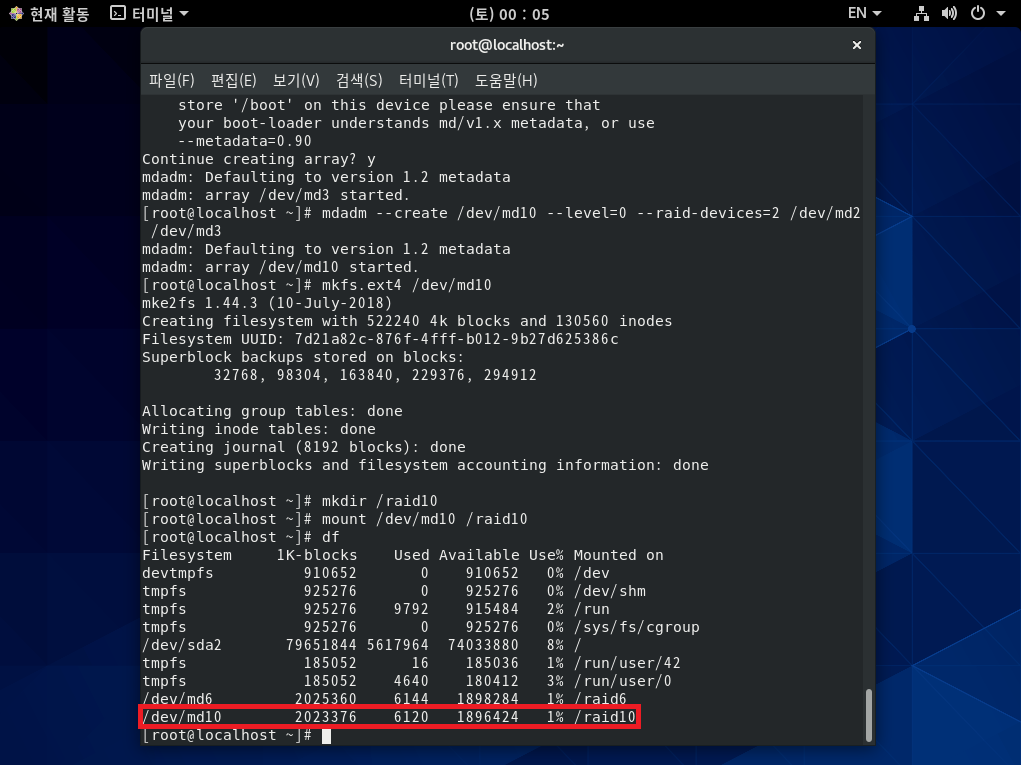
Task: Click the /run/user/0 mount point text
Action: point(622,681)
